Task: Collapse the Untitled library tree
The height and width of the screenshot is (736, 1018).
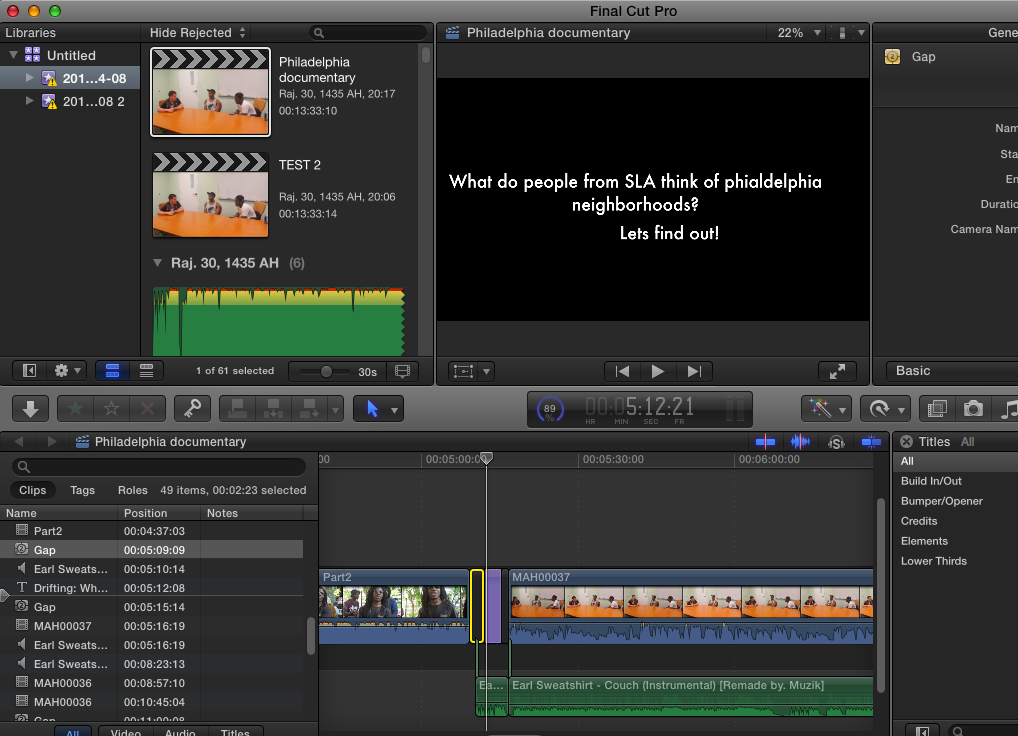Action: [x=13, y=56]
